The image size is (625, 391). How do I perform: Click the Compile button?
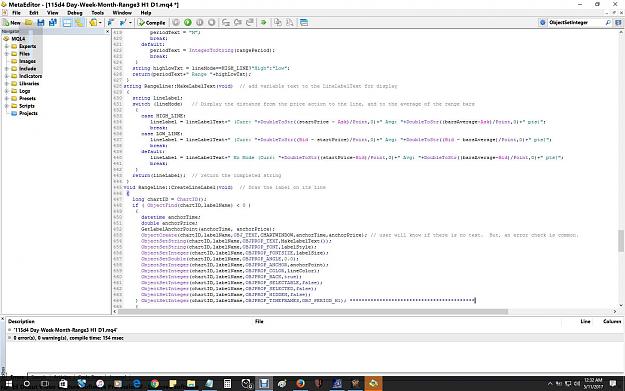[x=151, y=23]
